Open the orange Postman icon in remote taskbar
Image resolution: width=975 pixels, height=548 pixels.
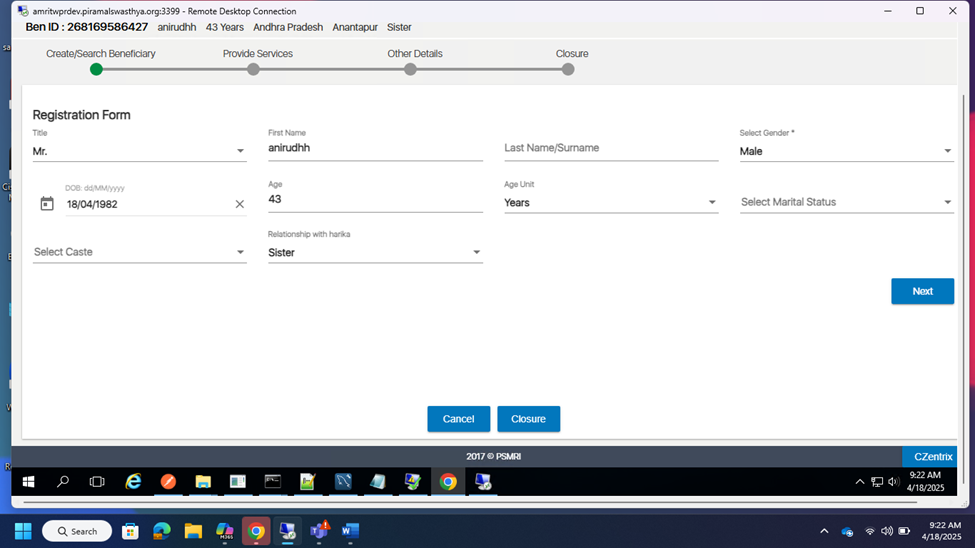[x=168, y=481]
